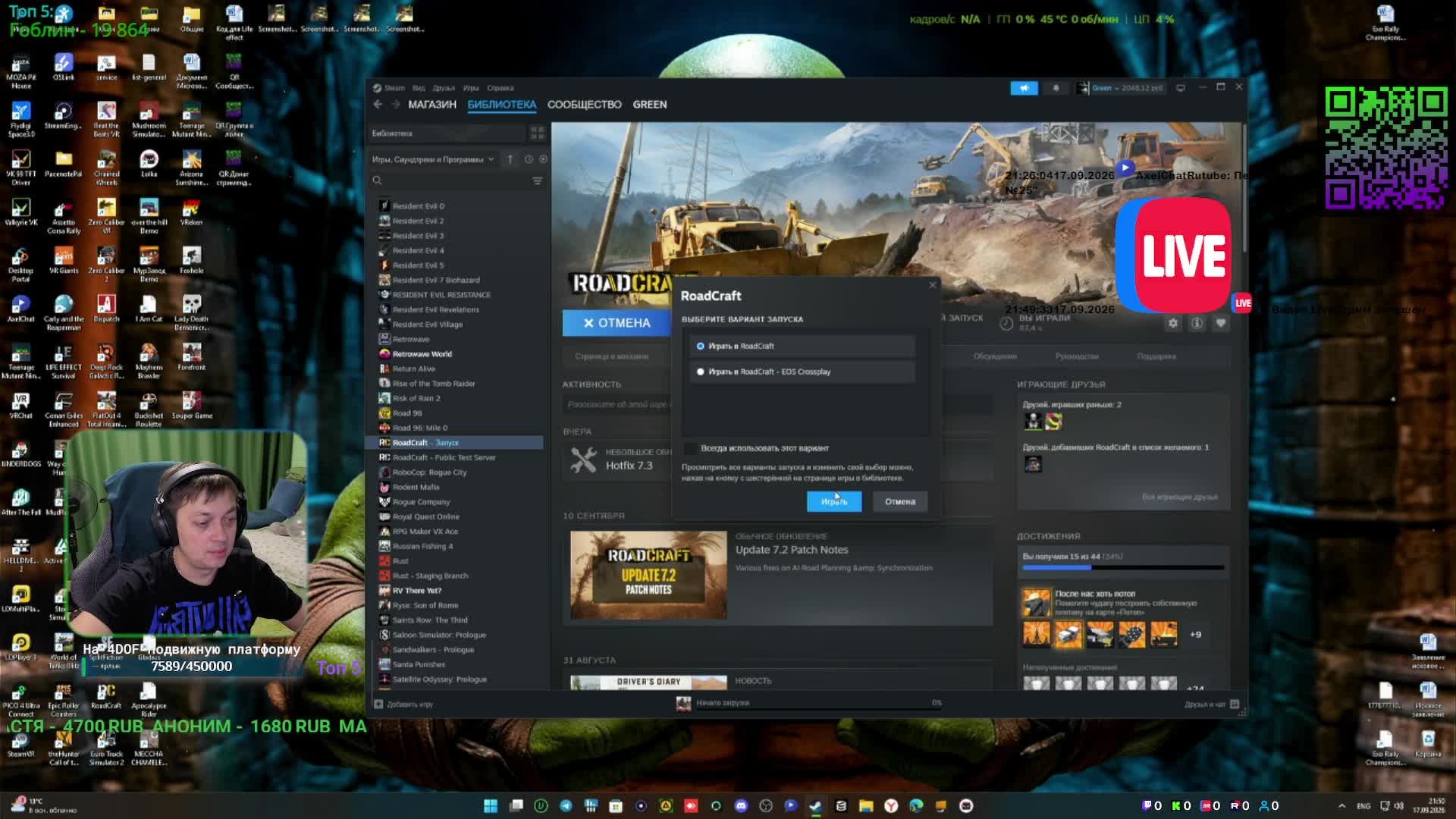The width and height of the screenshot is (1456, 819).
Task: Open Steam from the taskbar
Action: [x=816, y=805]
